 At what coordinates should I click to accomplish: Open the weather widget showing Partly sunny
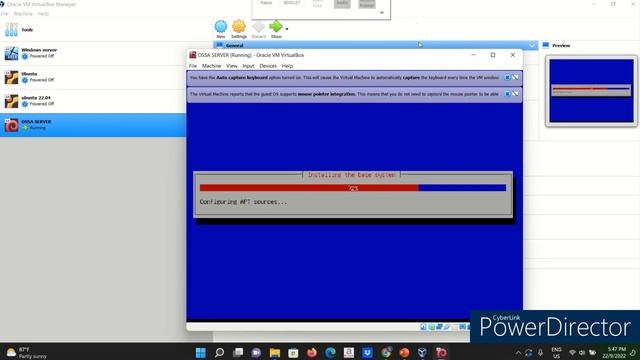(x=26, y=353)
